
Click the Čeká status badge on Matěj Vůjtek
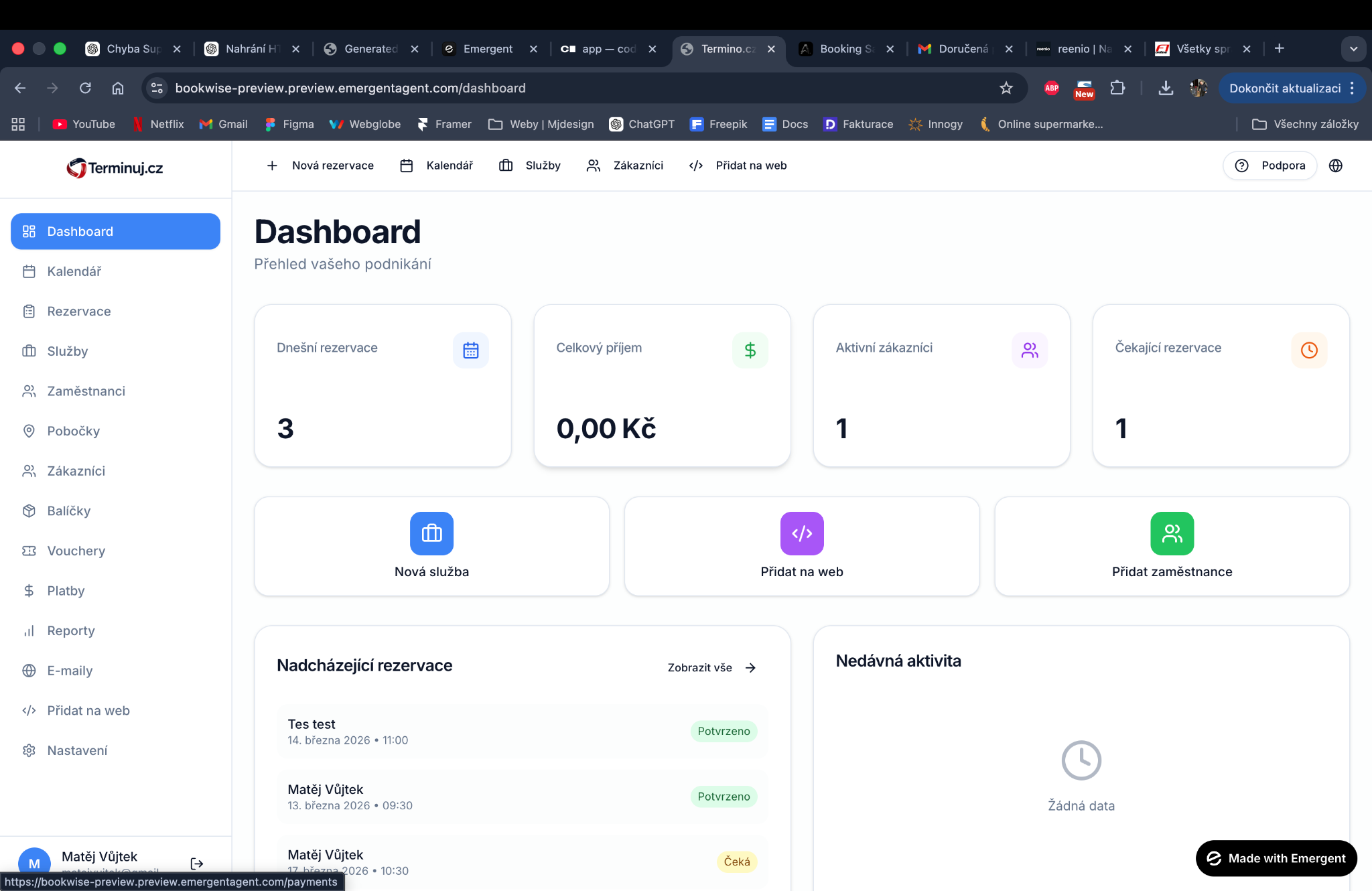(x=736, y=862)
